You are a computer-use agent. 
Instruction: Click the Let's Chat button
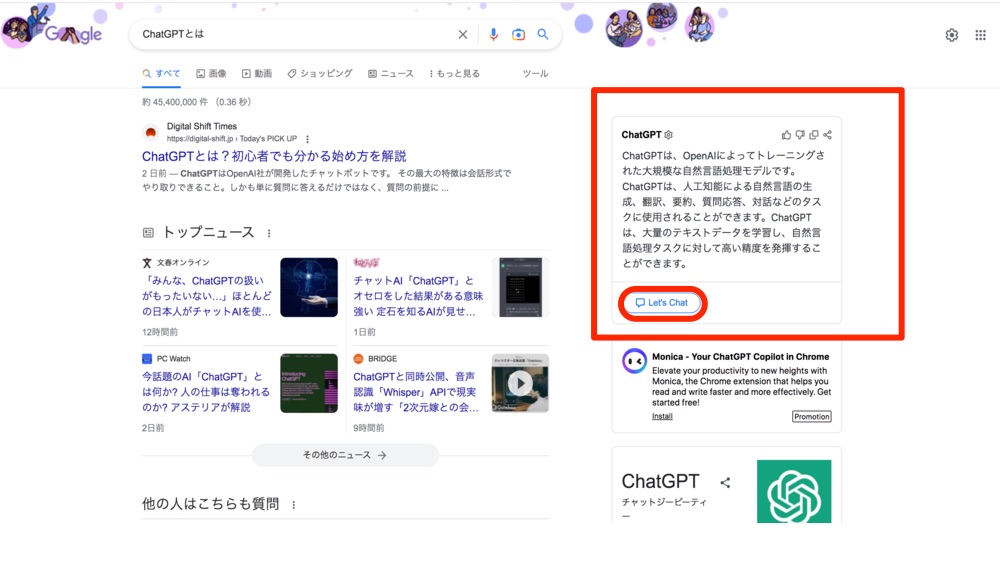pos(661,303)
